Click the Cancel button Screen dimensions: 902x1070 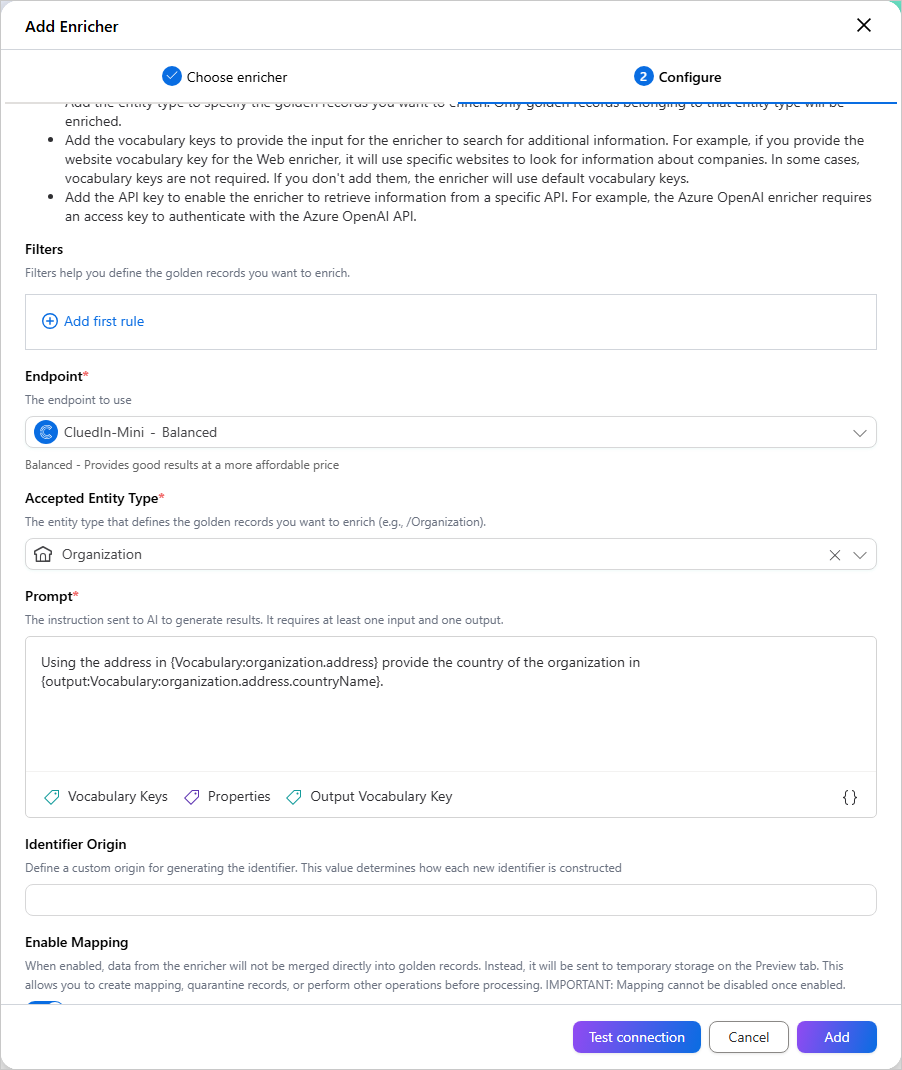[748, 1037]
